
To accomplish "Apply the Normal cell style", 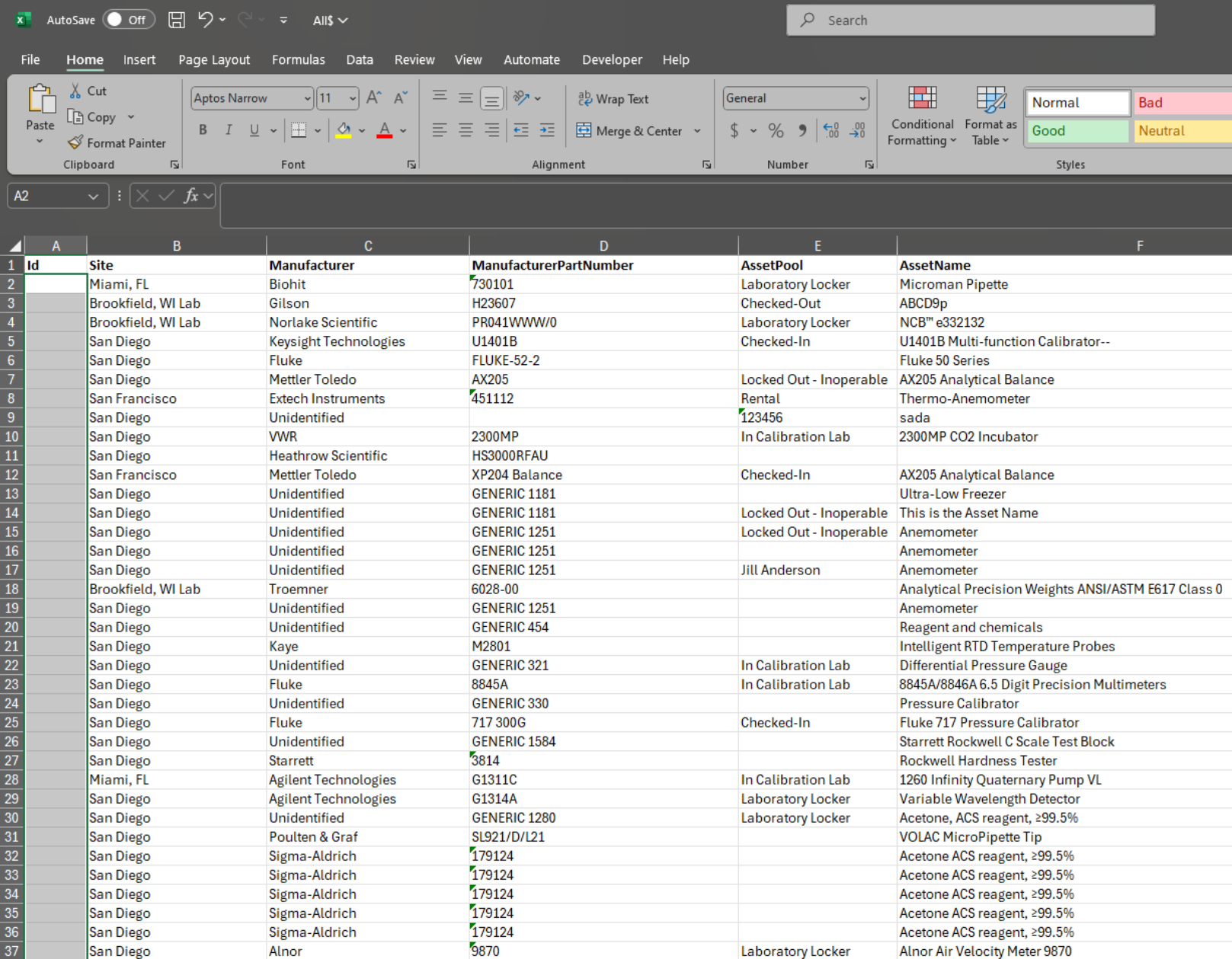I will point(1077,103).
